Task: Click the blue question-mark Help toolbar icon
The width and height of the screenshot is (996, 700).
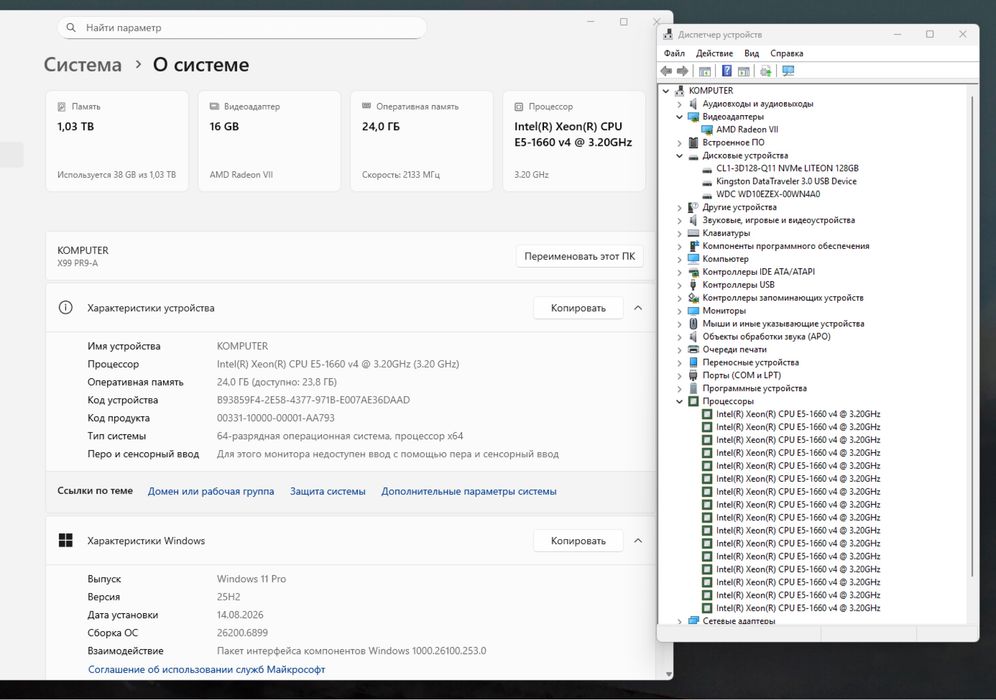Action: click(x=727, y=71)
